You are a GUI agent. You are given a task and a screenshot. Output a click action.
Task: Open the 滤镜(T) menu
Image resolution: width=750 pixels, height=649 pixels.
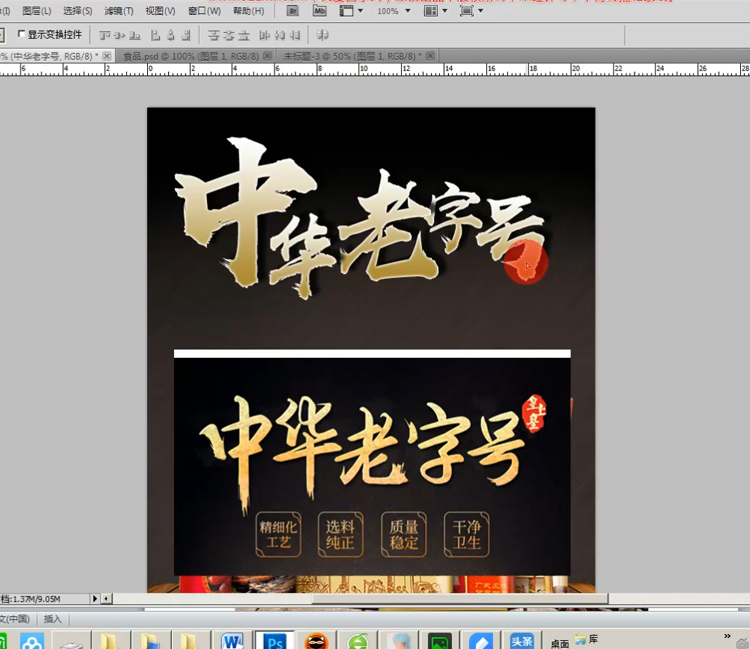point(119,11)
